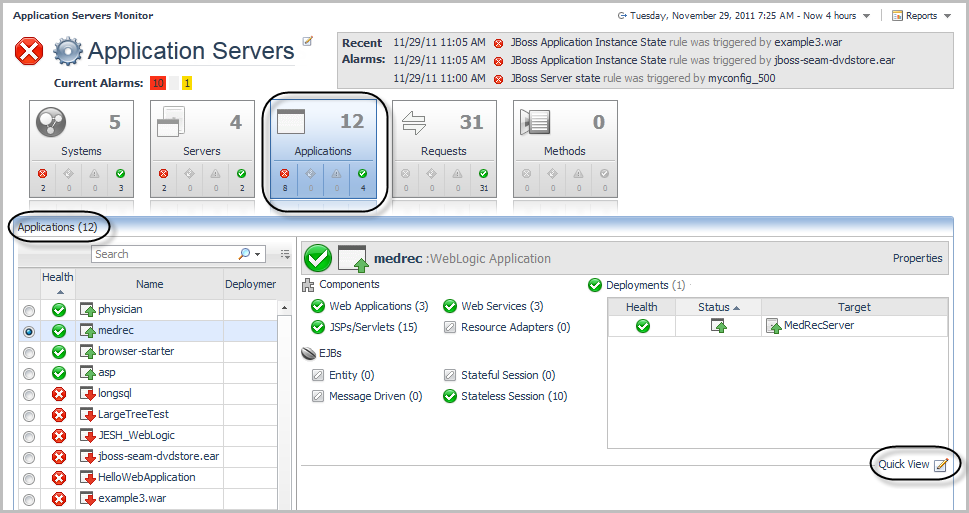Click the stopped application icon beside LargeTreeTest
969x513 pixels.
click(88, 414)
